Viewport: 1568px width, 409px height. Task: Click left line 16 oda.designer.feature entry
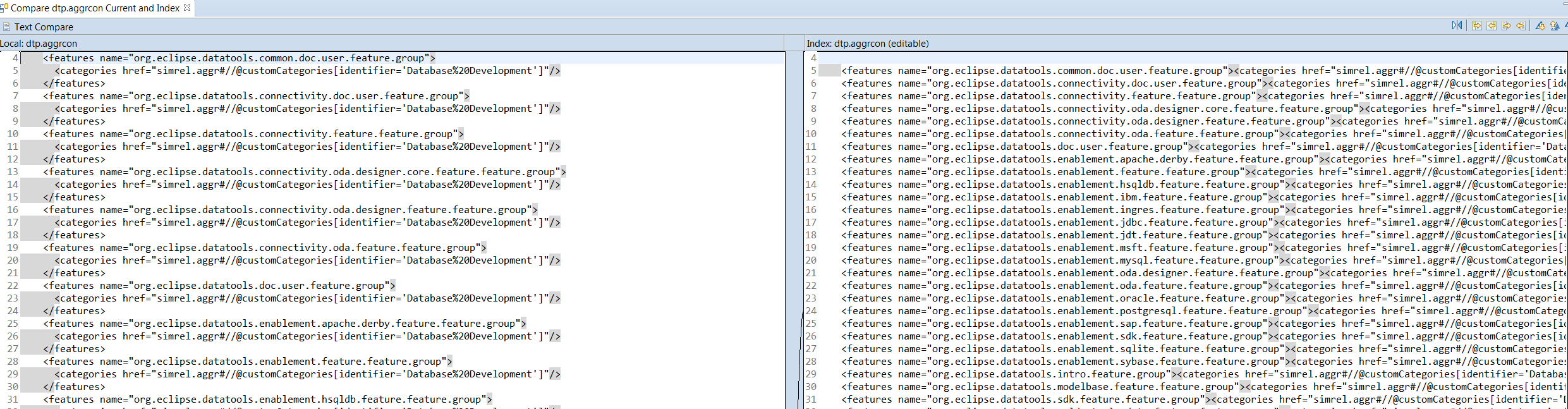(x=290, y=210)
